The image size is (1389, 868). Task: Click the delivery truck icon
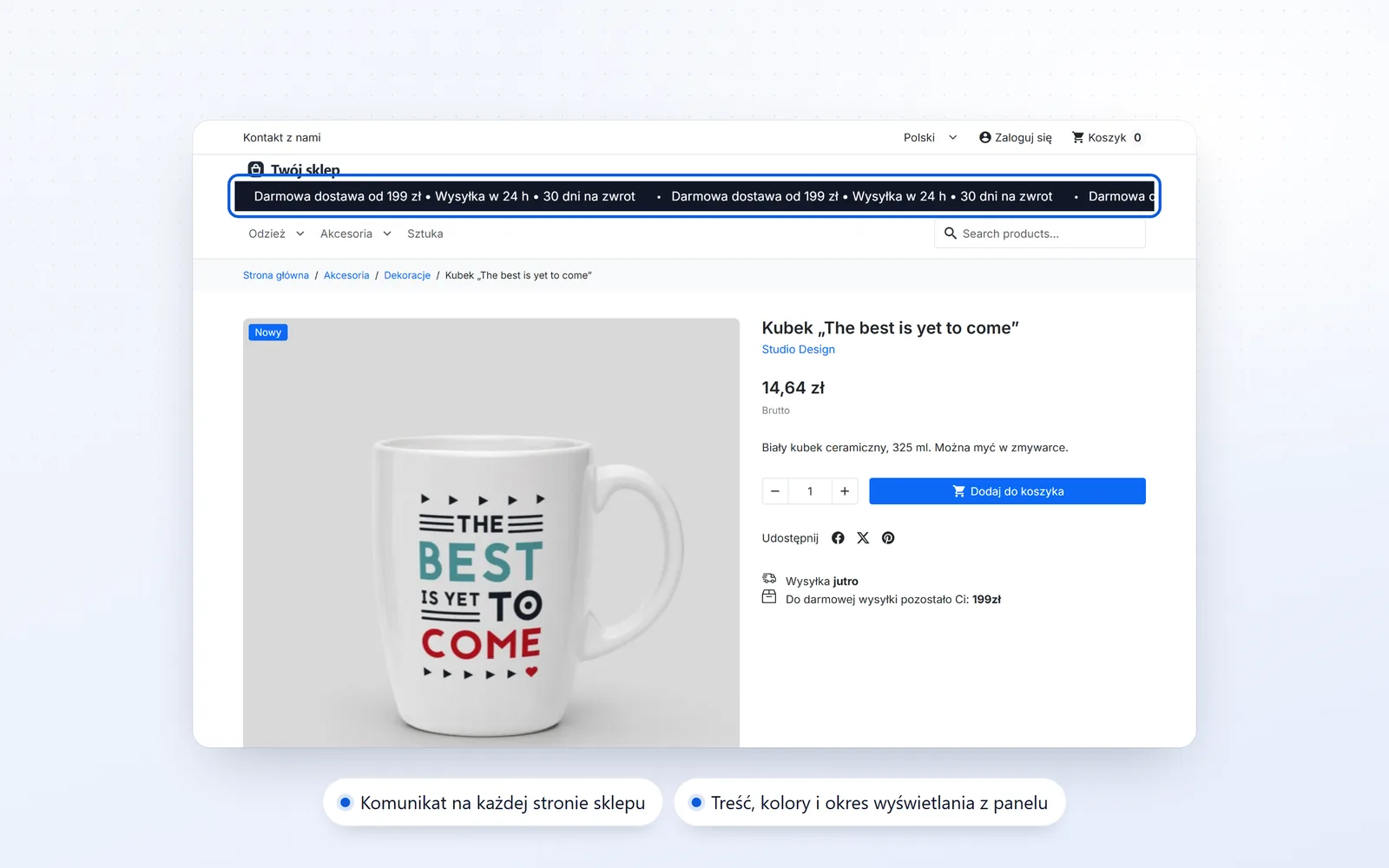pos(769,578)
